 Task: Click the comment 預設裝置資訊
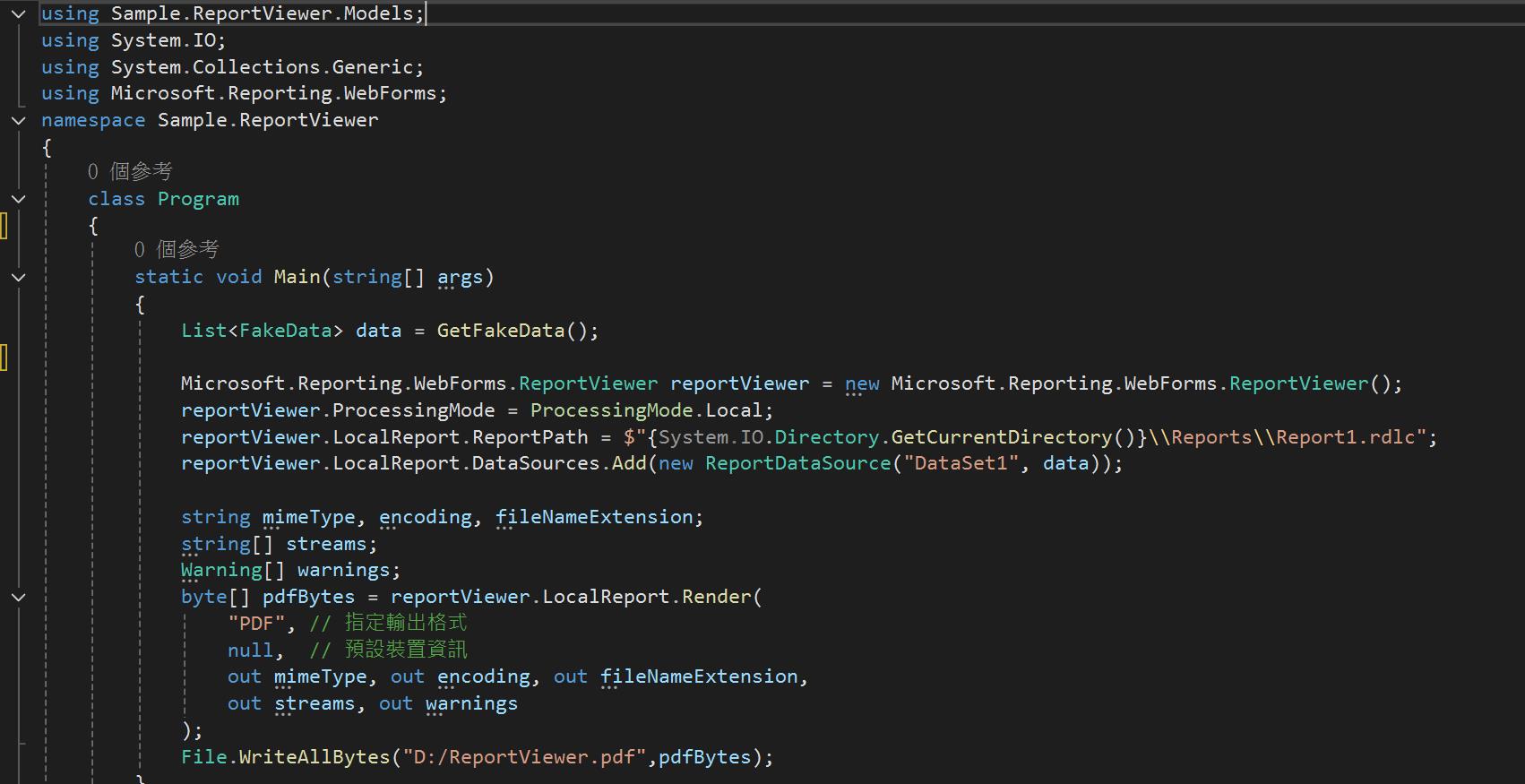click(x=388, y=650)
